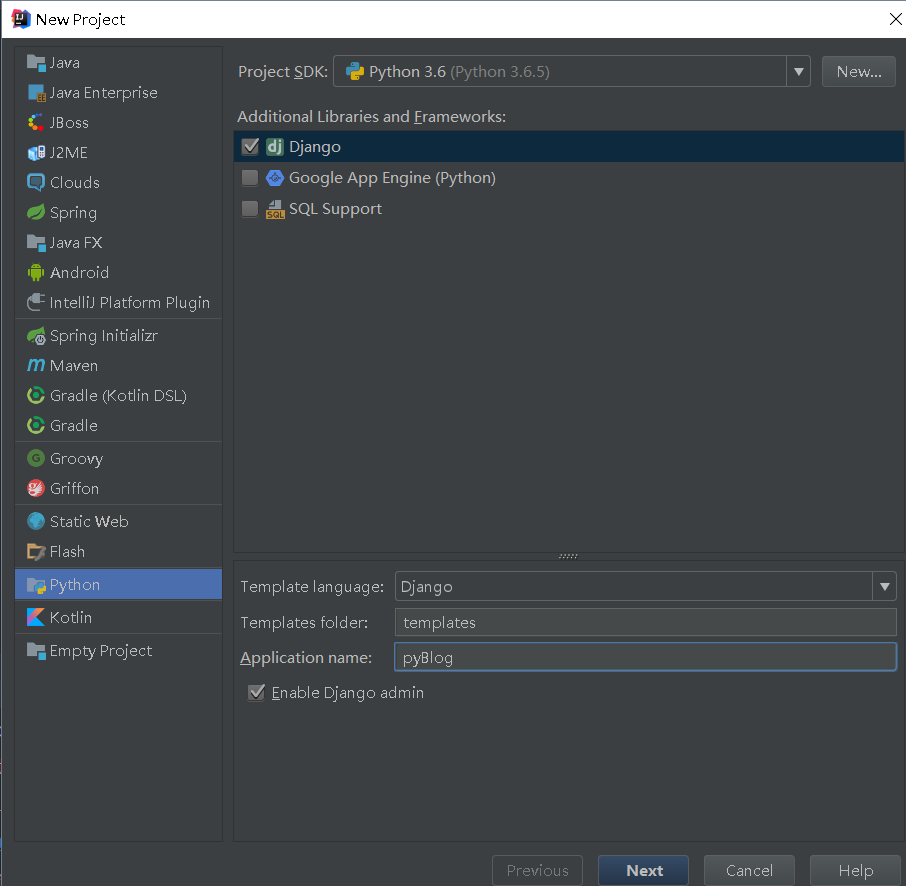Click the Python logo in SDK field
Viewport: 906px width, 886px height.
(354, 72)
